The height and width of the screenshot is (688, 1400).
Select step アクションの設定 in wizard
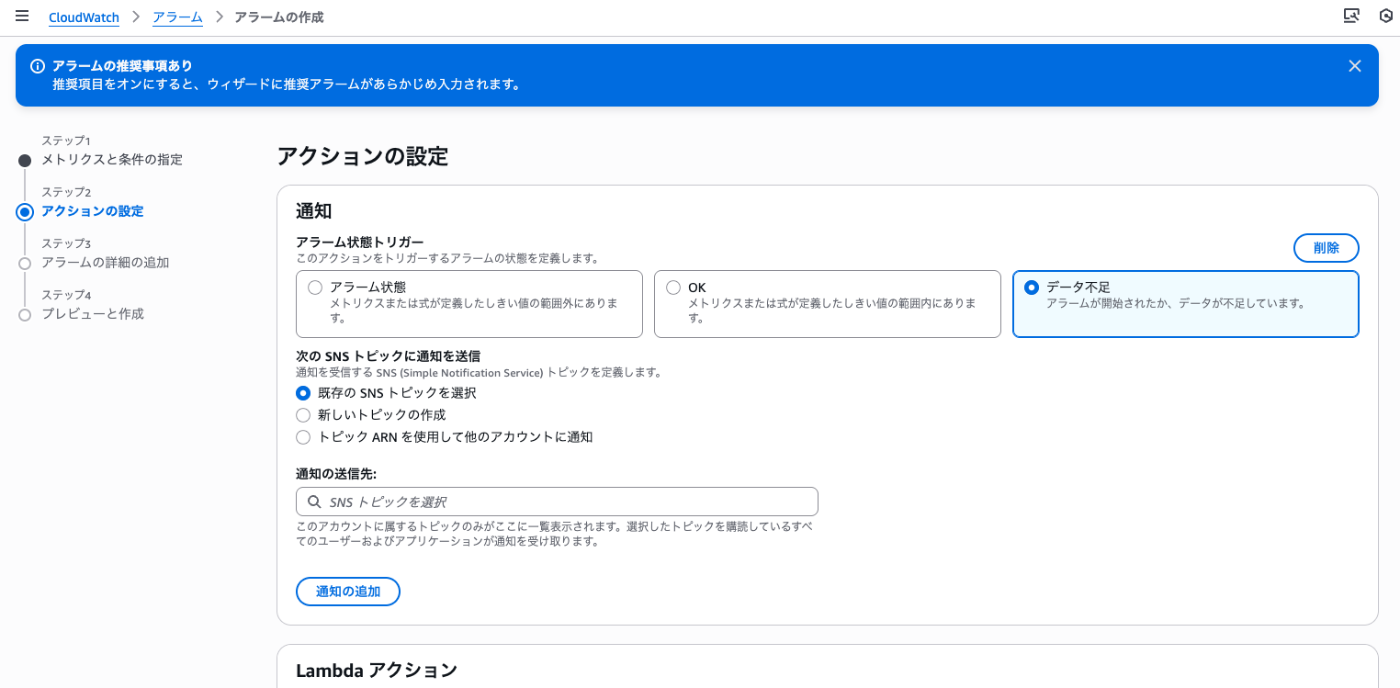[x=92, y=211]
